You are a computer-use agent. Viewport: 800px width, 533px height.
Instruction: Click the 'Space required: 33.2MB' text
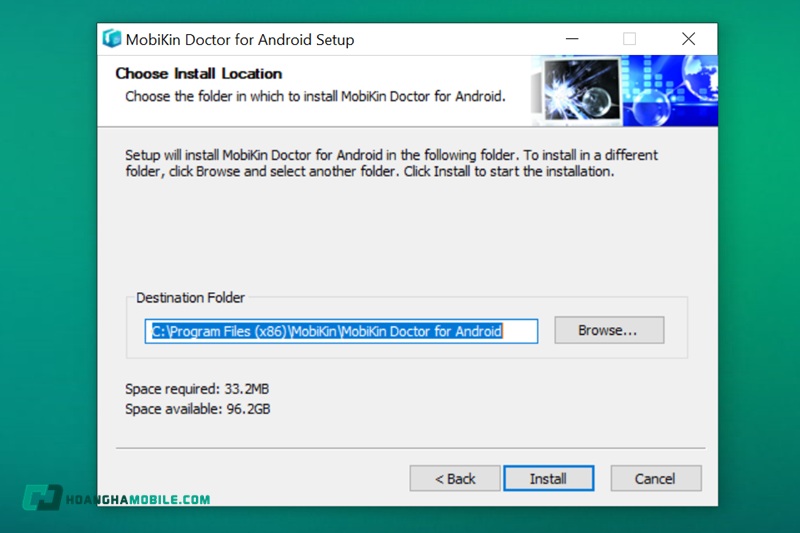click(x=197, y=389)
